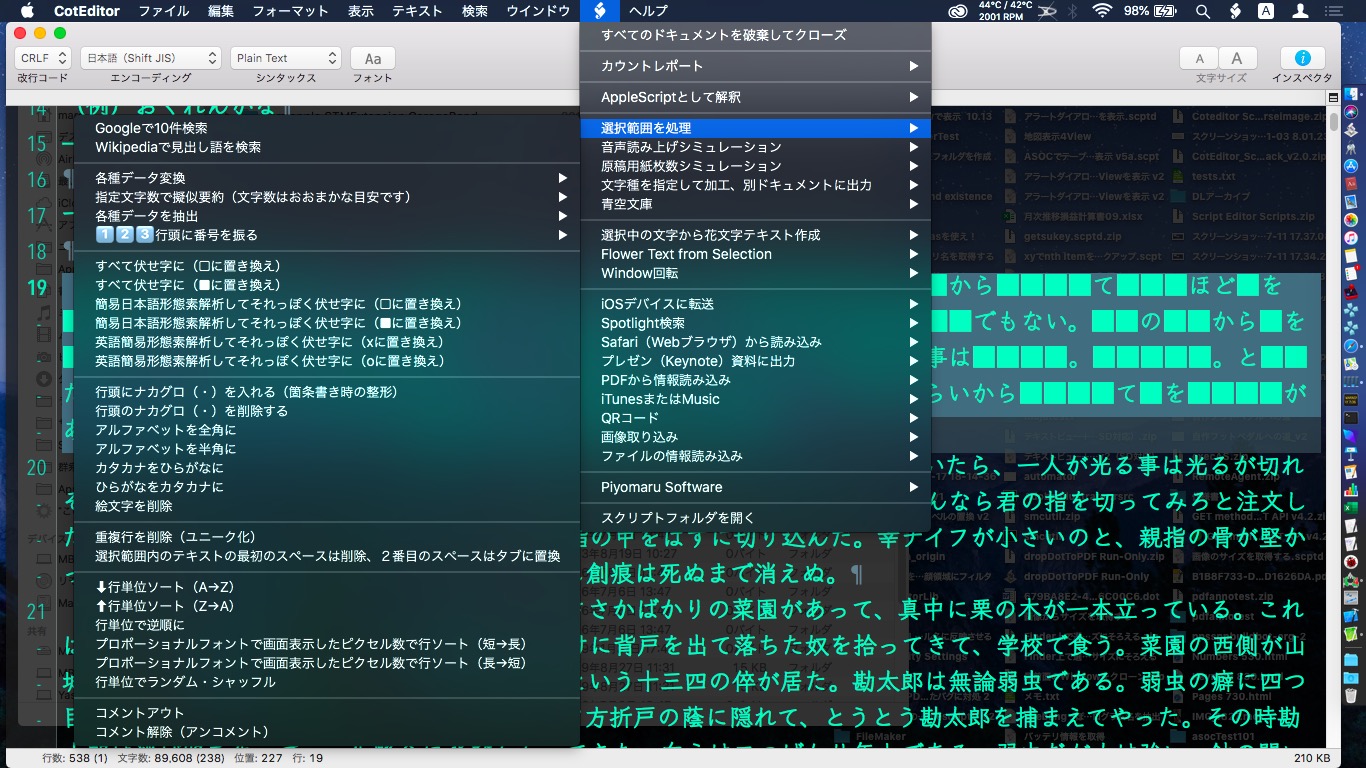Click the split editor icon above scrollbar
The width and height of the screenshot is (1366, 768).
(x=1333, y=98)
